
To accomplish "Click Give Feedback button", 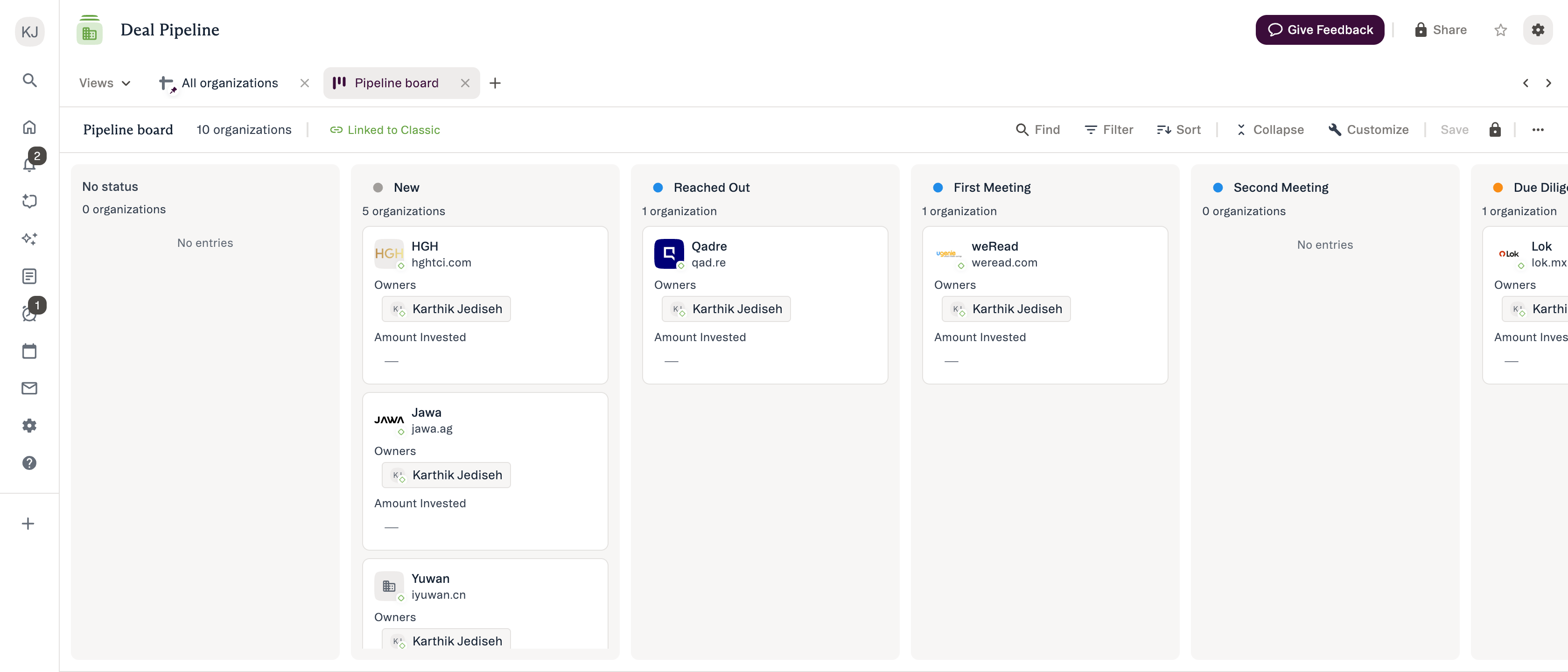I will click(x=1320, y=30).
